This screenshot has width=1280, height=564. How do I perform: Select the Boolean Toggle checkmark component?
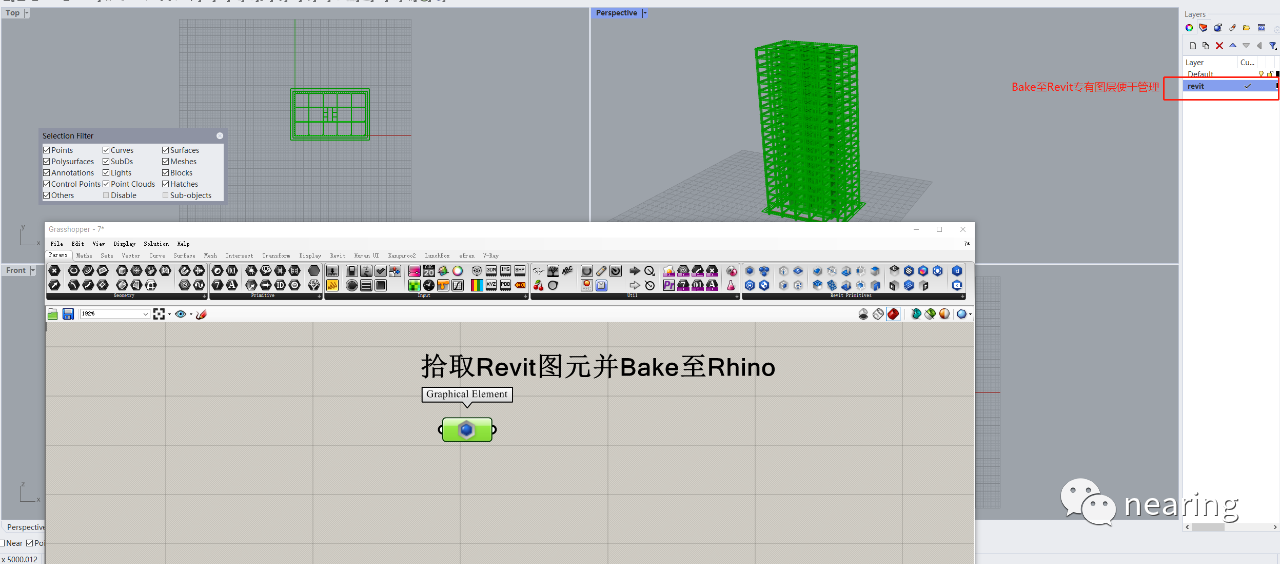coord(380,271)
